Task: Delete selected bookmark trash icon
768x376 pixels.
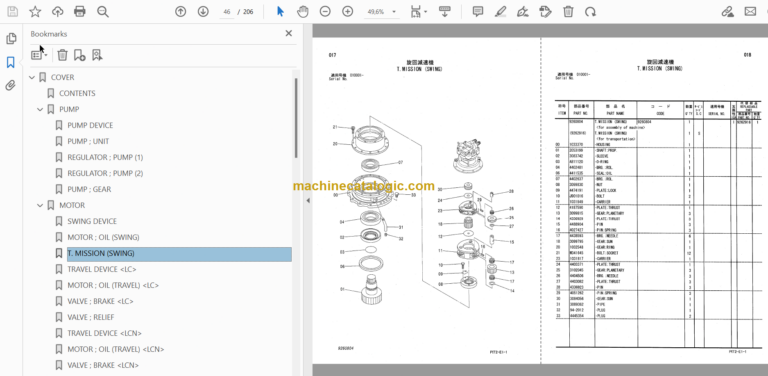Action: (x=62, y=55)
